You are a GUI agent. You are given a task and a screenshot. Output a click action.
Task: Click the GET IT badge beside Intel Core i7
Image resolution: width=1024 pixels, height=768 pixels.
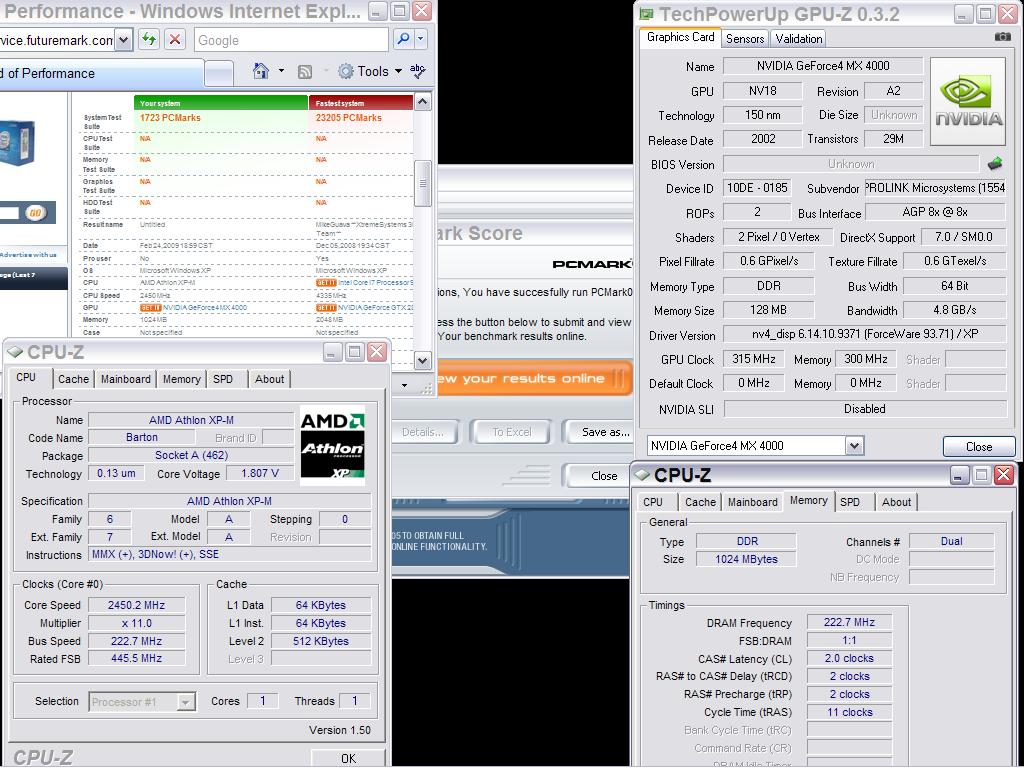click(x=326, y=283)
